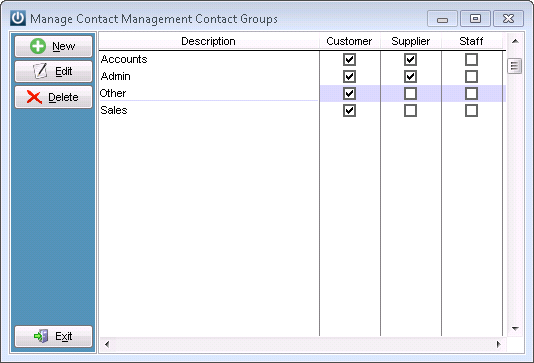Screen dimensions: 534x363
Task: Click the Staff column header
Action: click(472, 41)
